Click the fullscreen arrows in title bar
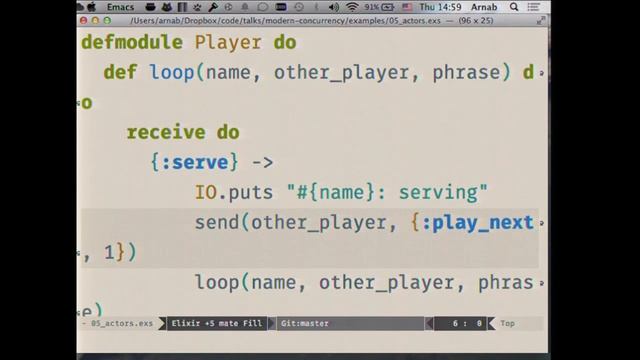The image size is (640, 360). 540,20
